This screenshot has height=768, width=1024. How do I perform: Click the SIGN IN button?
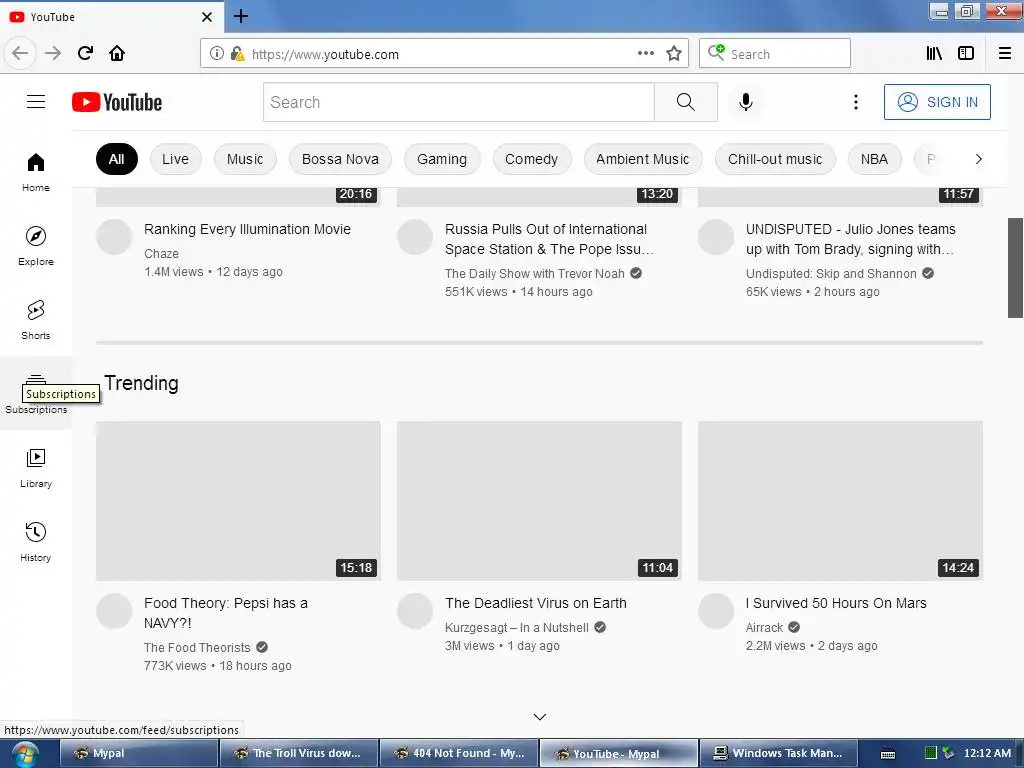click(937, 102)
